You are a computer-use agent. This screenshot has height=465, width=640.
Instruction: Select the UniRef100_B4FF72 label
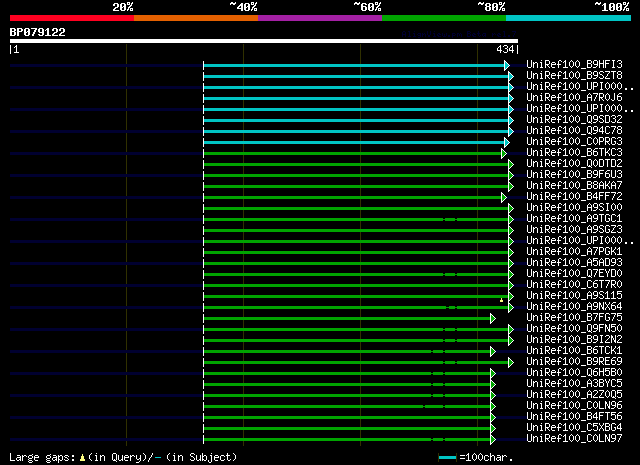[574, 196]
